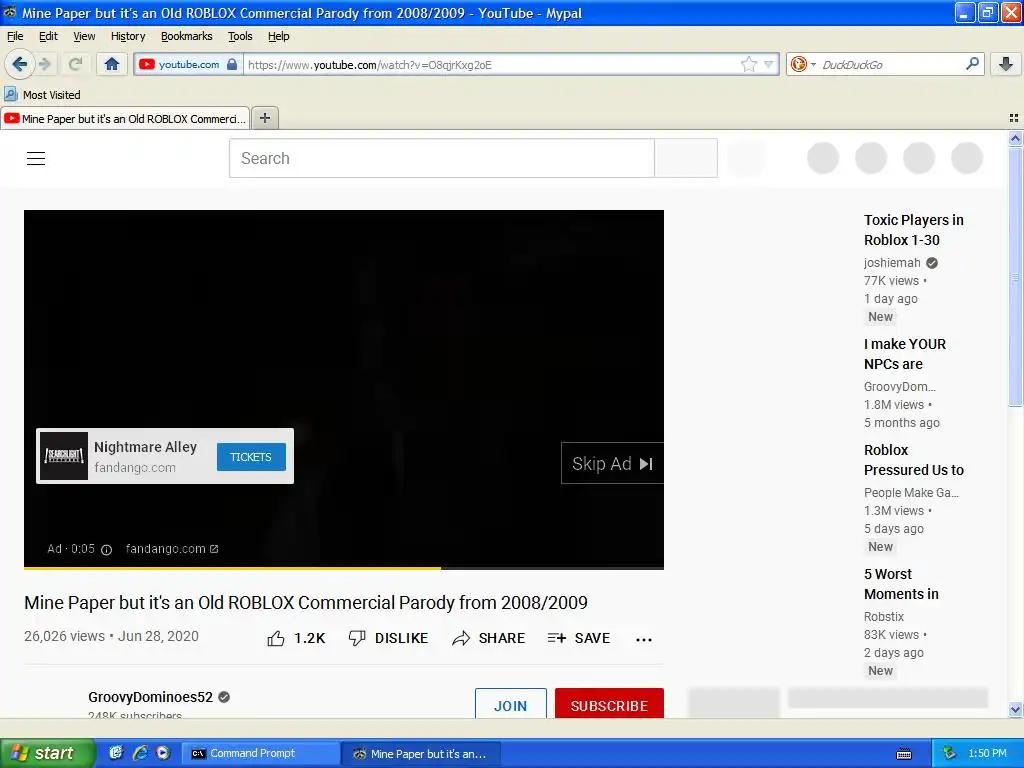Launch Windows Media Player quick launch icon
1024x768 pixels.
point(163,753)
